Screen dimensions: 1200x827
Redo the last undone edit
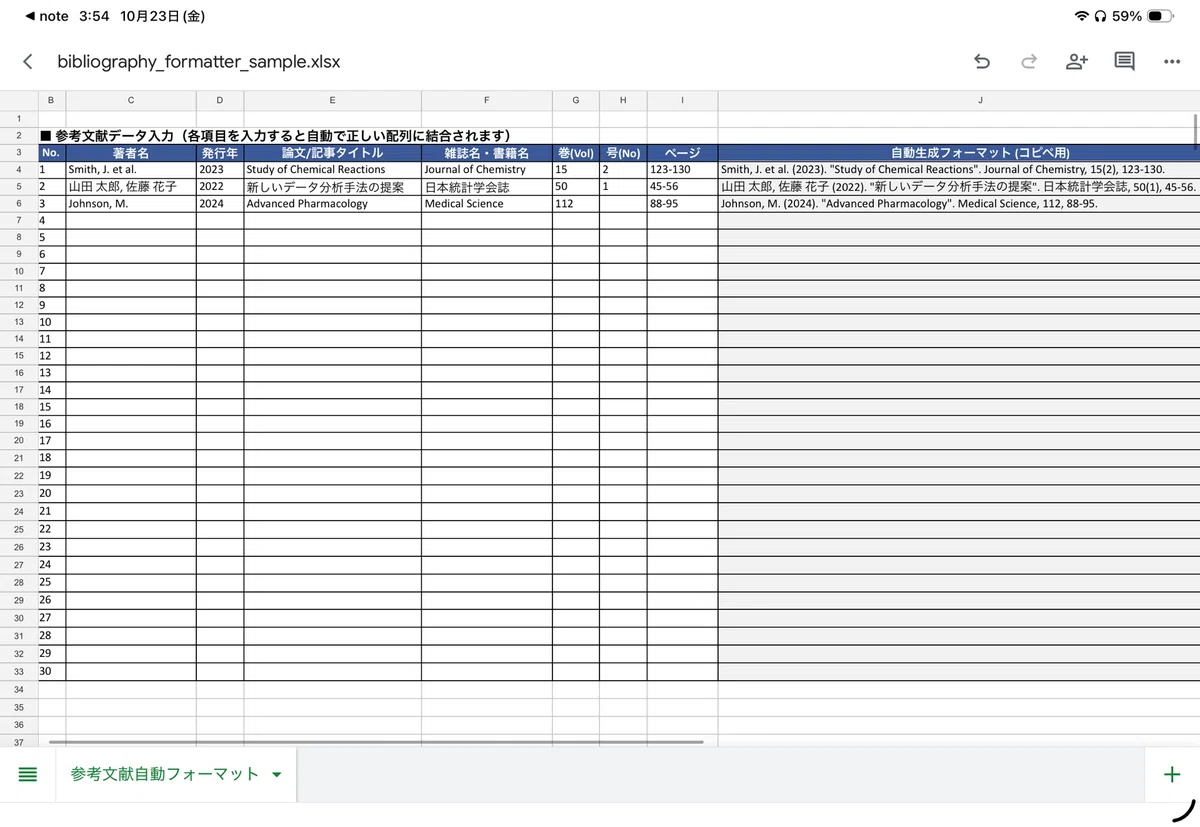pyautogui.click(x=1029, y=62)
